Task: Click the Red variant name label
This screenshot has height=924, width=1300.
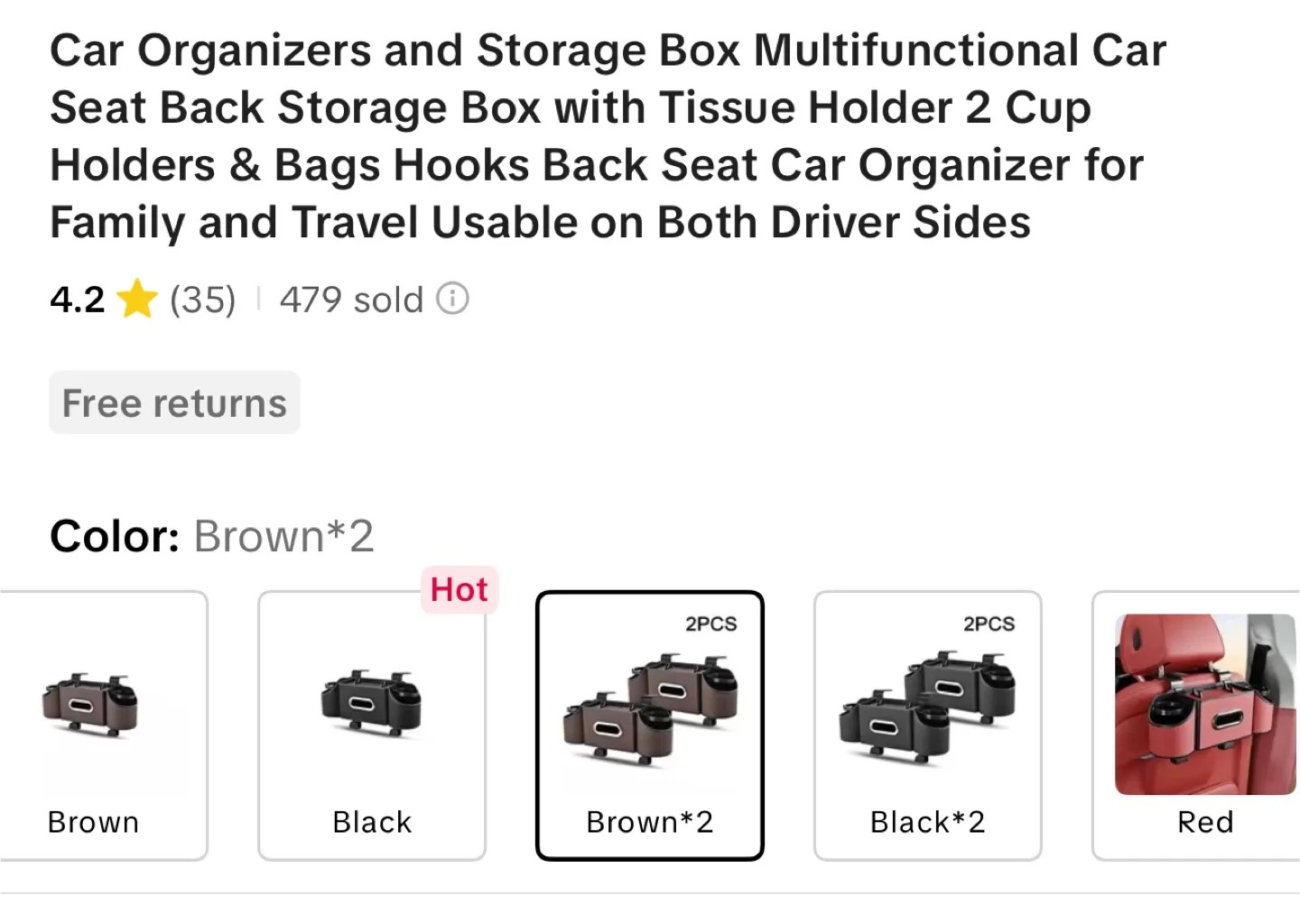Action: coord(1203,821)
